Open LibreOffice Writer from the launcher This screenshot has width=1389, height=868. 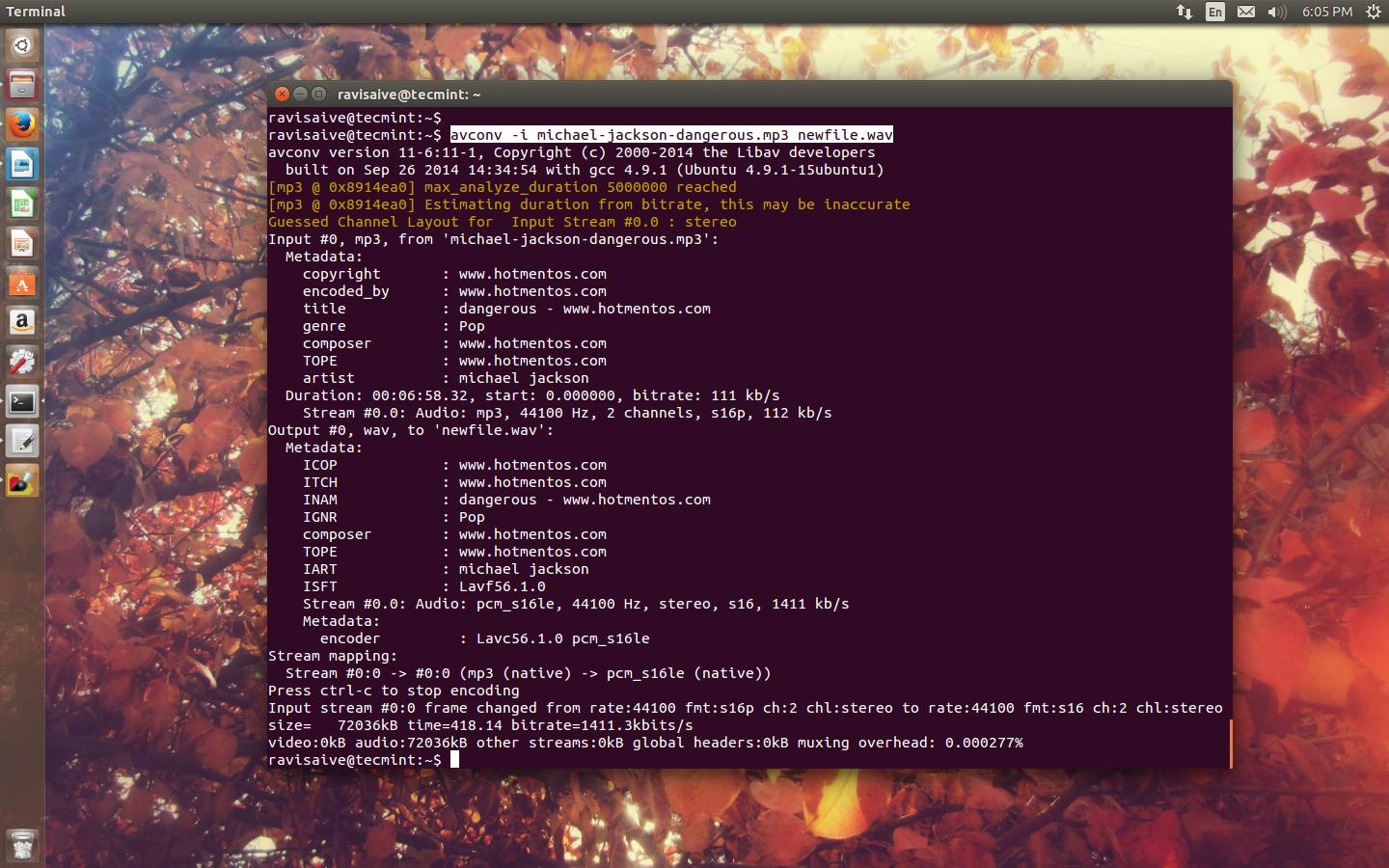22,164
